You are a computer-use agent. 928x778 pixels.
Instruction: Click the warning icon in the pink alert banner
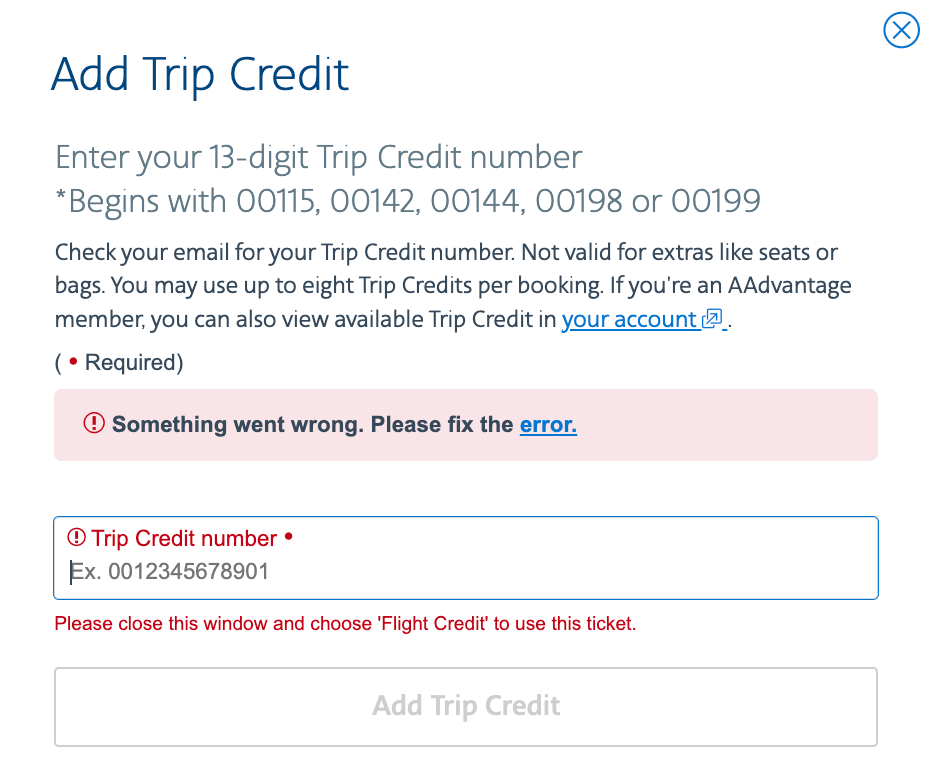tap(94, 424)
